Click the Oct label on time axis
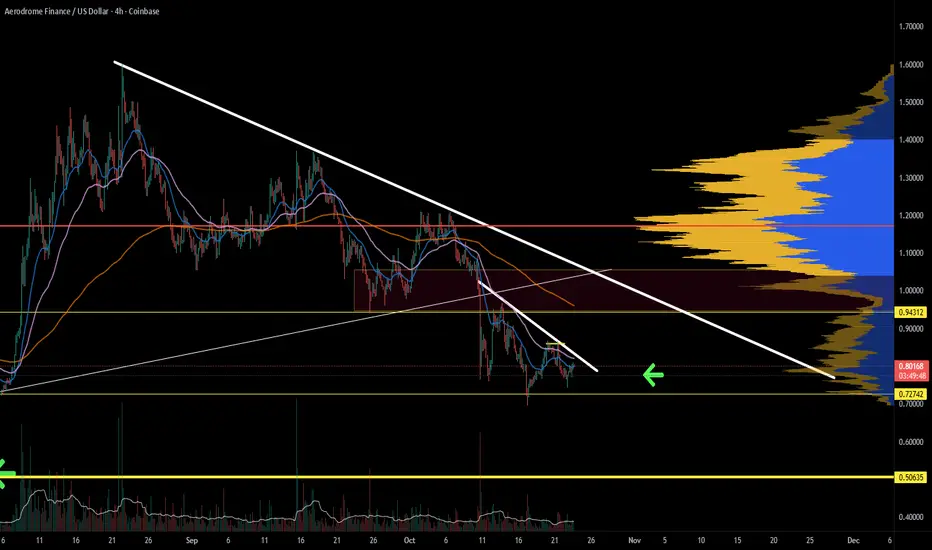This screenshot has width=932, height=550. click(409, 540)
